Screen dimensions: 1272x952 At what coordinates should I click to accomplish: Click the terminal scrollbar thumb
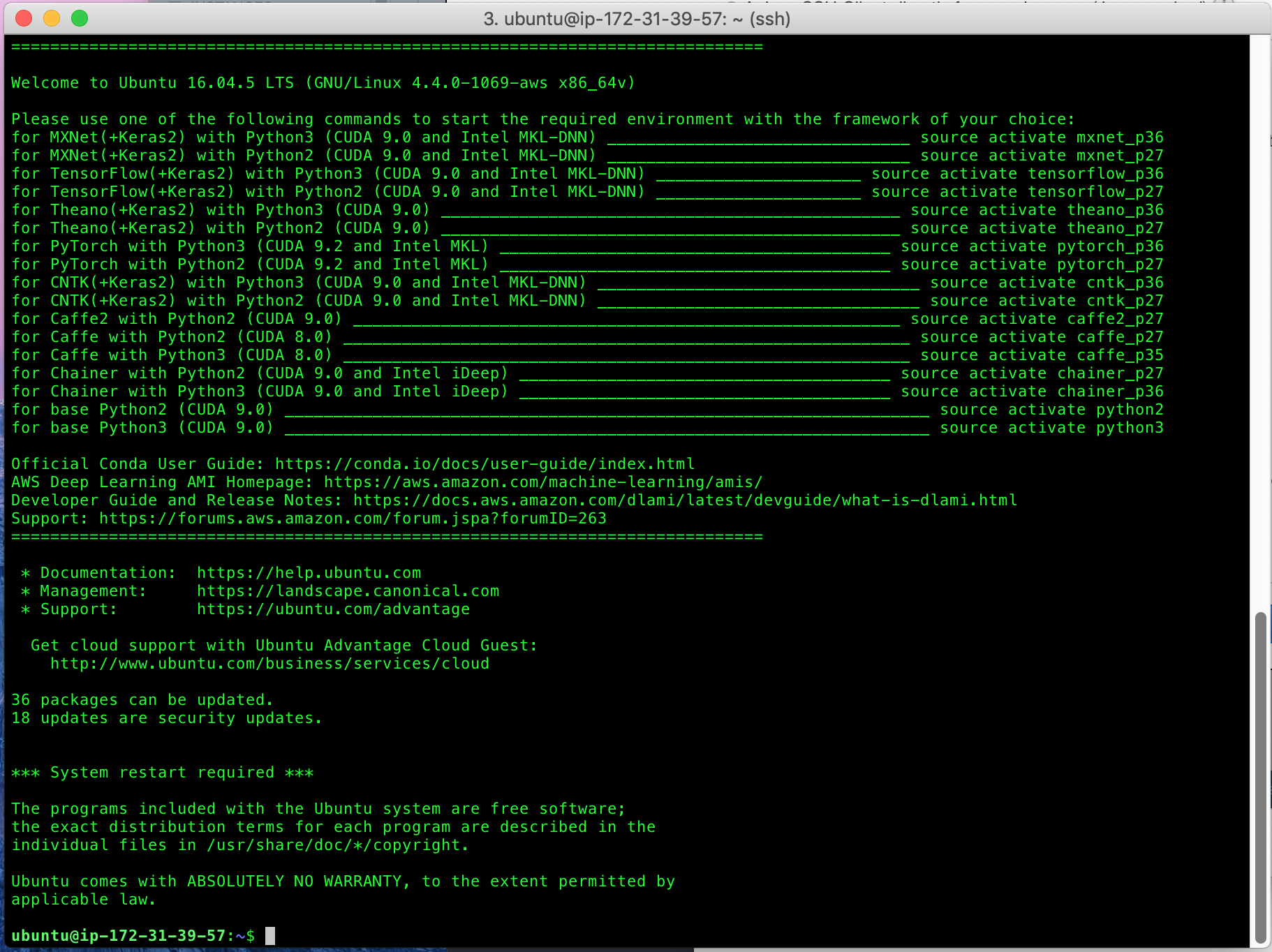1259,775
